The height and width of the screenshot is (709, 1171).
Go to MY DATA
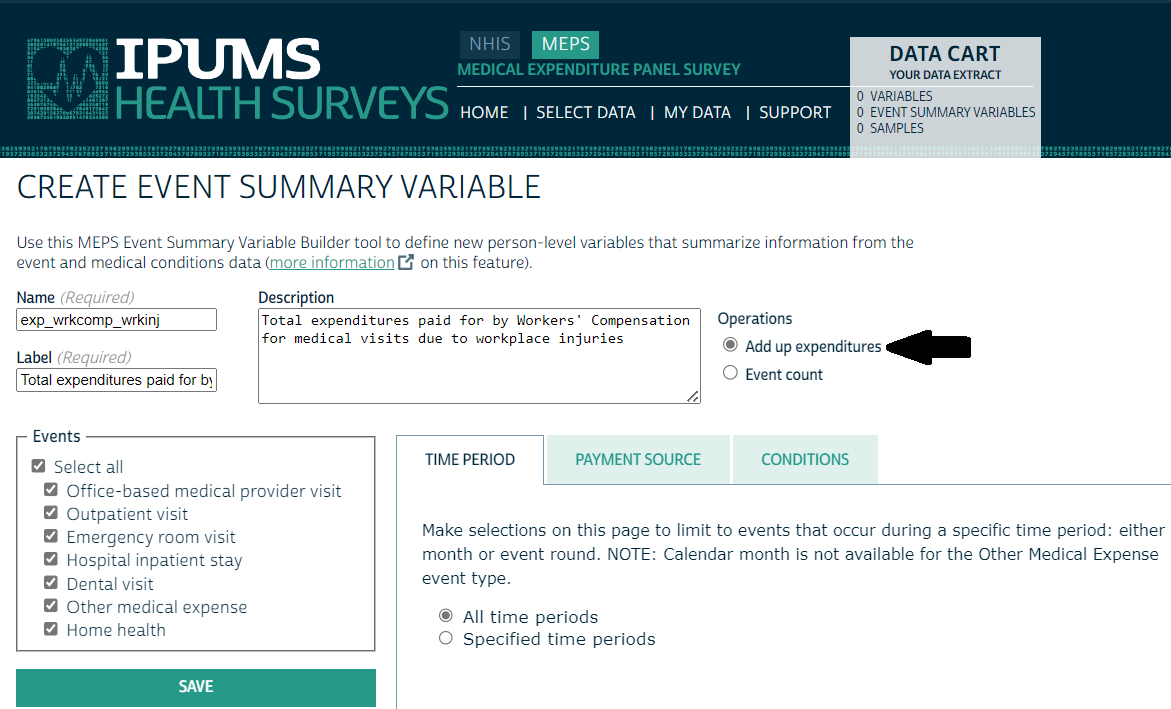697,112
